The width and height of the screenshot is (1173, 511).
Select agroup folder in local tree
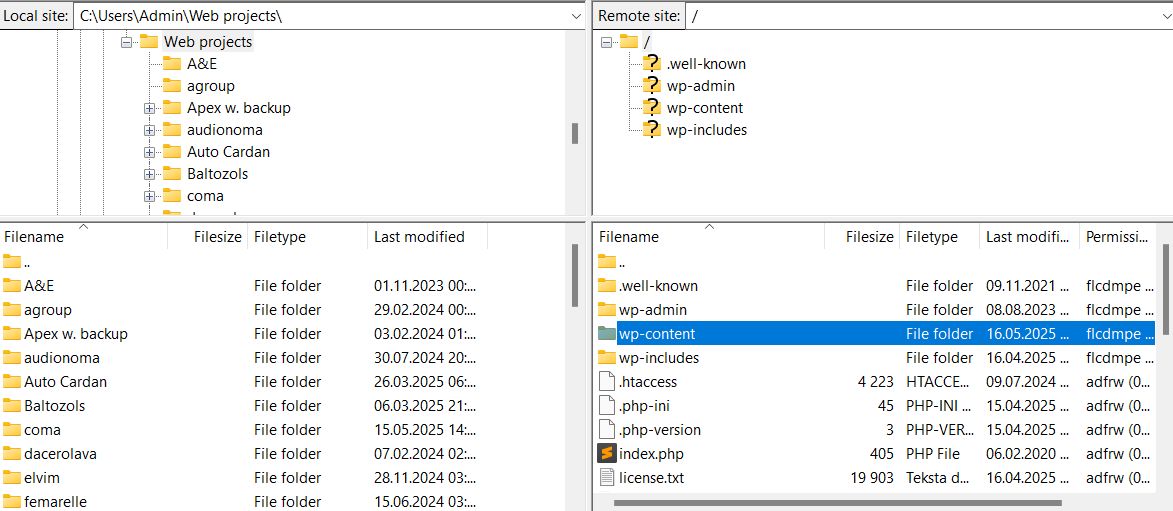coord(210,86)
